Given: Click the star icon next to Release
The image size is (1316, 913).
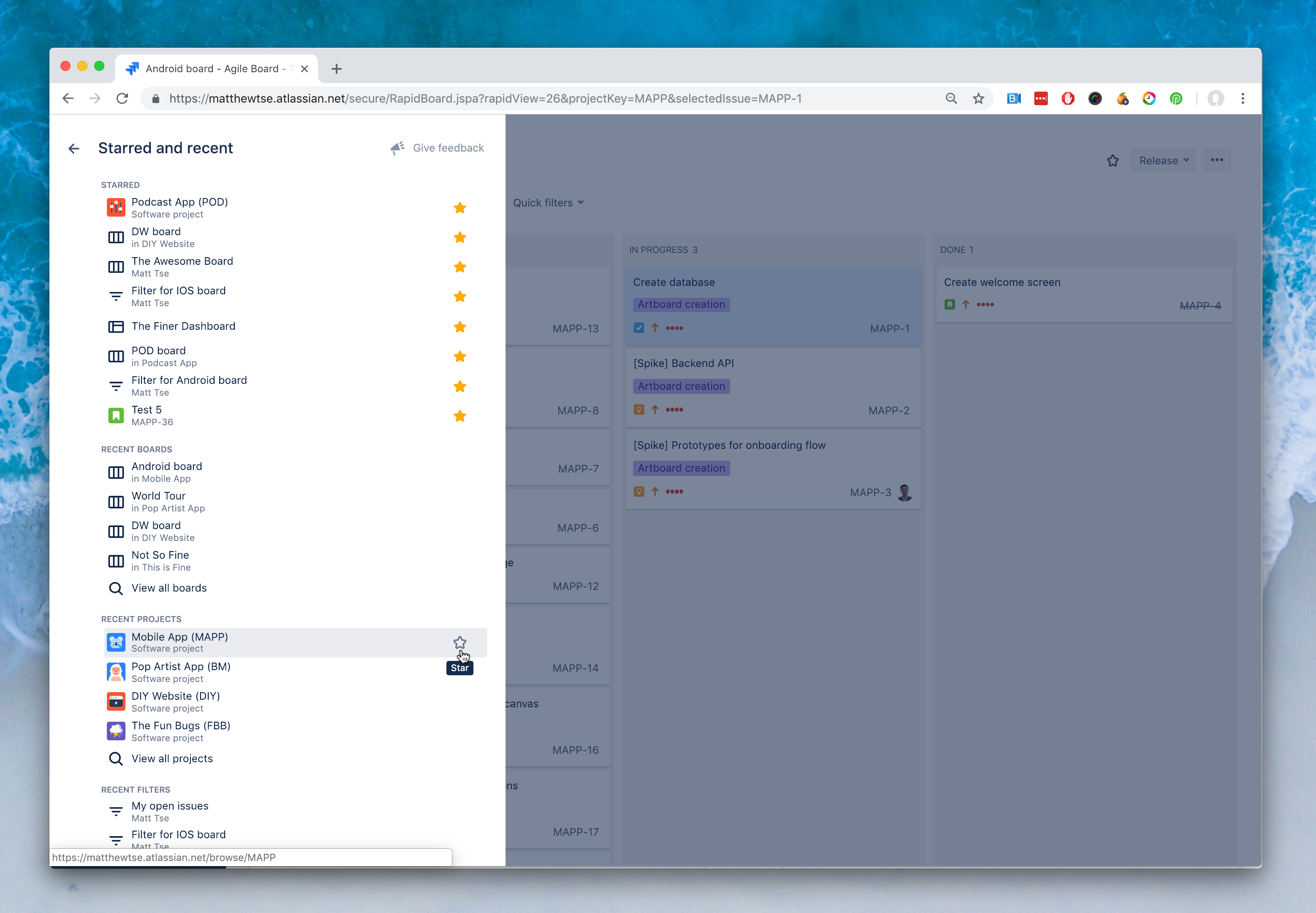Looking at the screenshot, I should coord(1112,161).
